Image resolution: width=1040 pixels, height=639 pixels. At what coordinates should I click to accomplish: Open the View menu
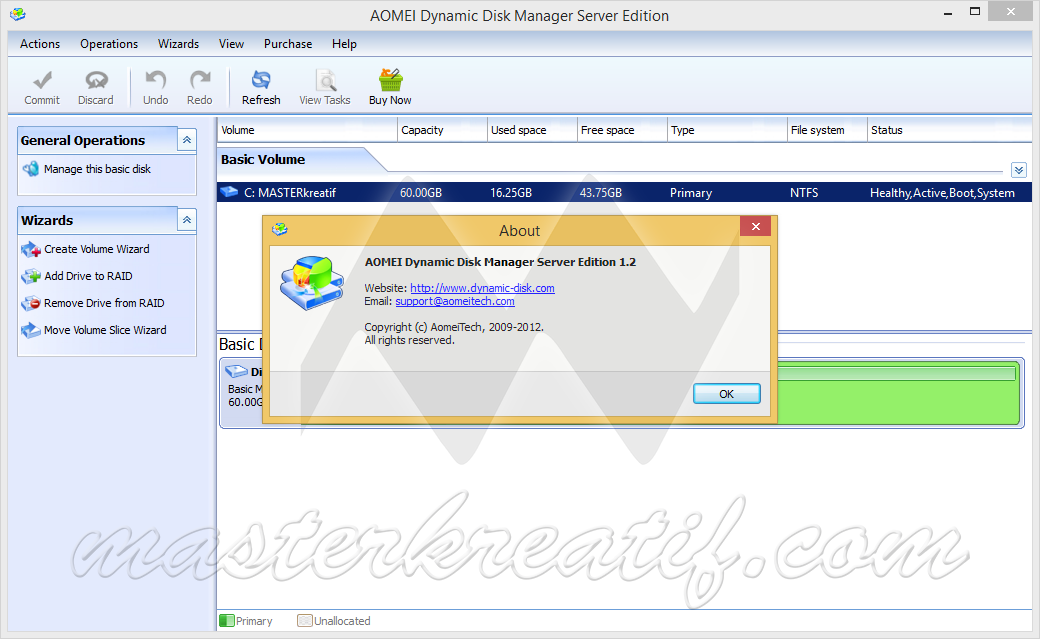point(231,44)
